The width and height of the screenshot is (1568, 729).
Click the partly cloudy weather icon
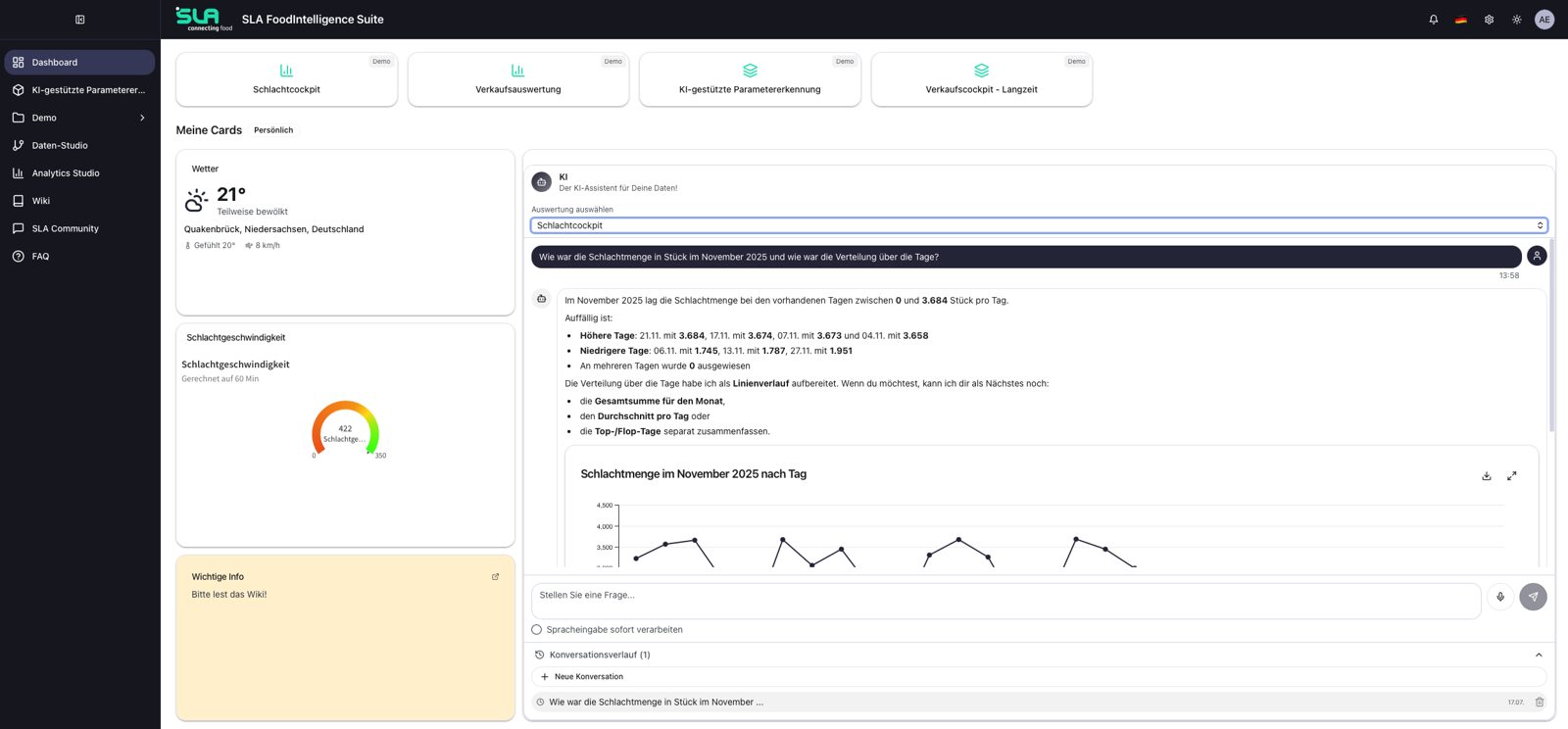pyautogui.click(x=196, y=201)
